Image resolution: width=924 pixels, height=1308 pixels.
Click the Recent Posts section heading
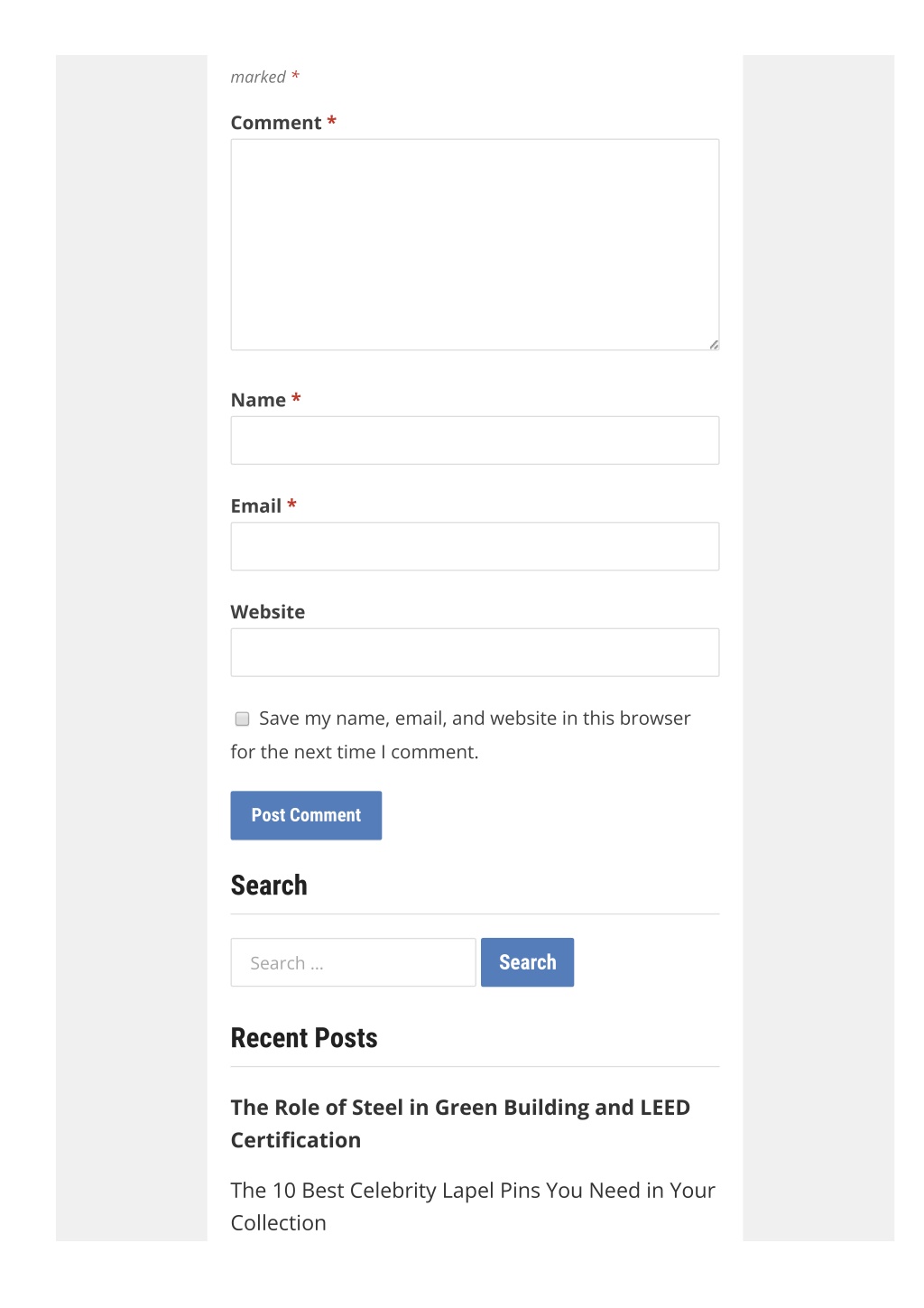(x=304, y=1038)
